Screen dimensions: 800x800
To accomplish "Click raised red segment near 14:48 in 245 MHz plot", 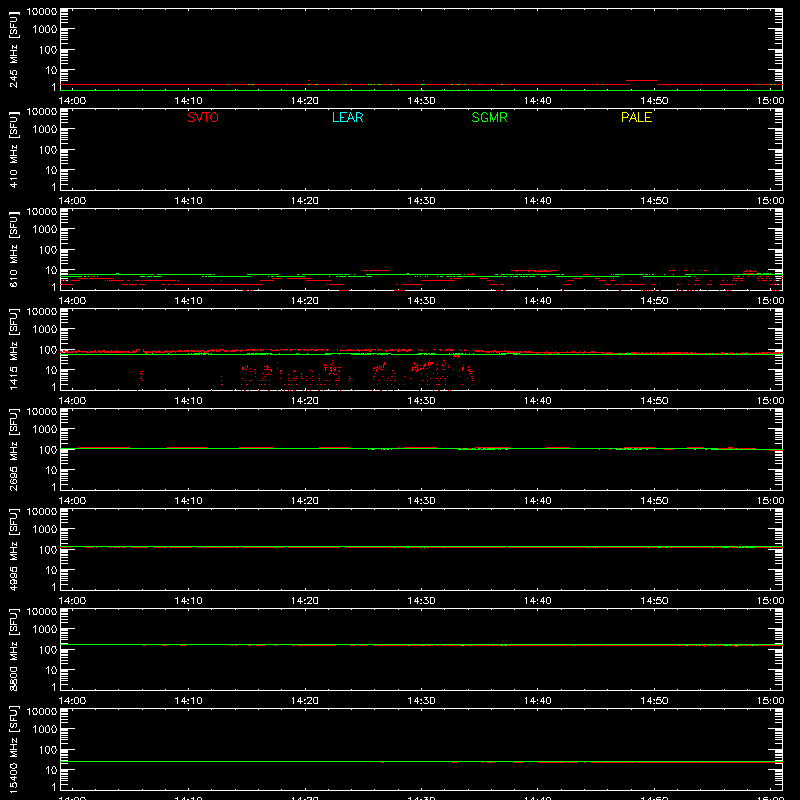I will click(642, 80).
